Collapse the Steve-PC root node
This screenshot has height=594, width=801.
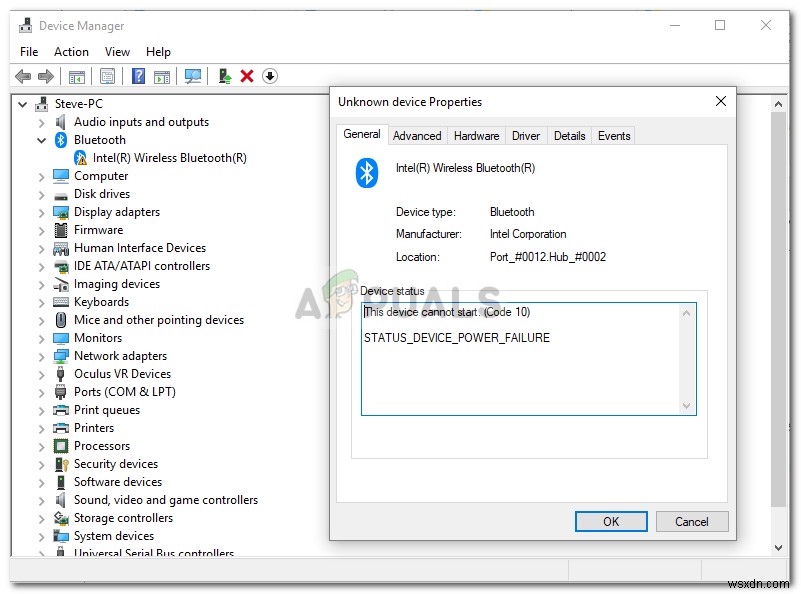click(22, 104)
